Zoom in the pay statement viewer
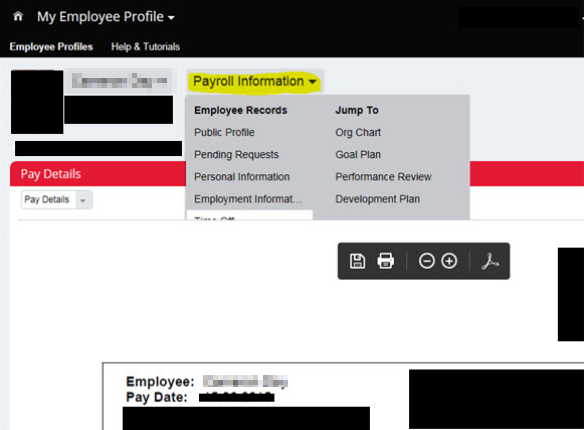Screen dimensions: 584x430 (x=449, y=261)
